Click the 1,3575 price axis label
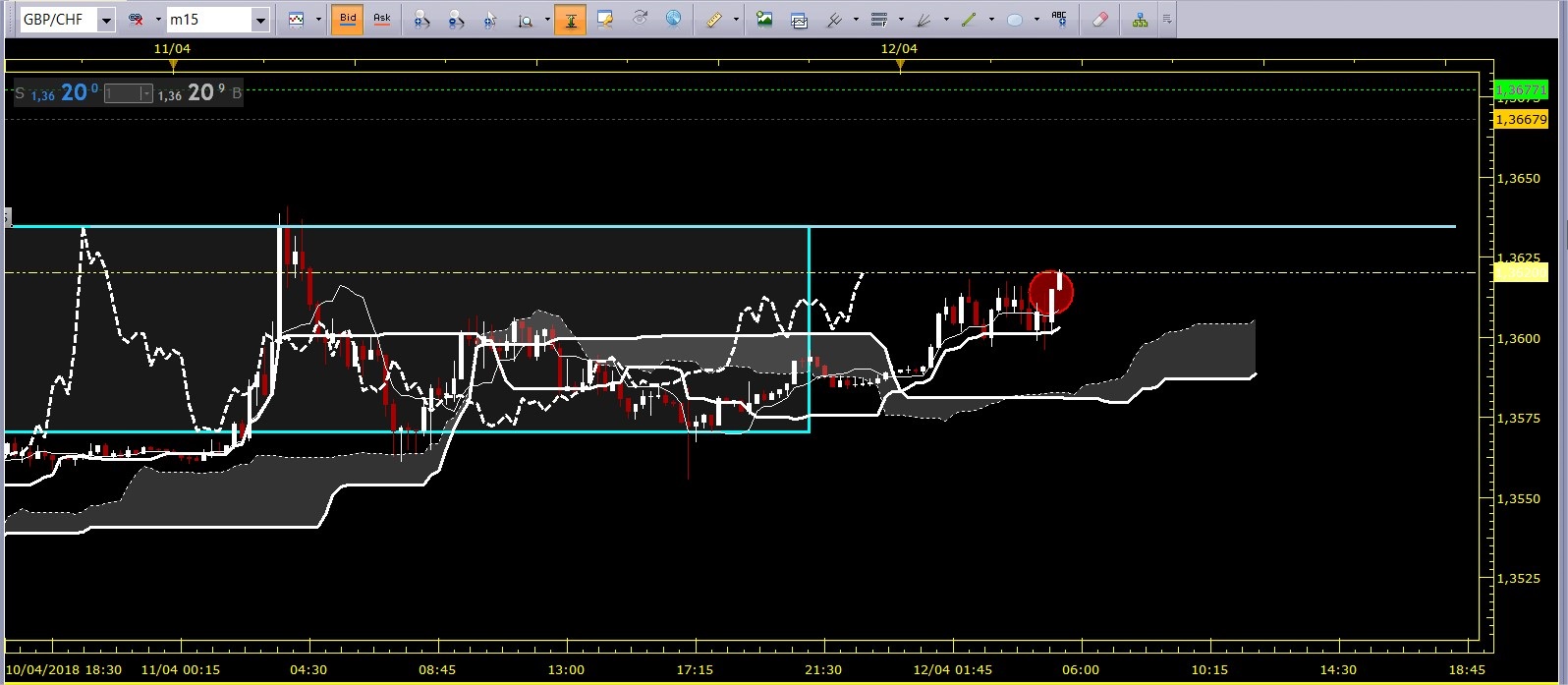Screen dimensions: 1568x685 coord(1518,418)
